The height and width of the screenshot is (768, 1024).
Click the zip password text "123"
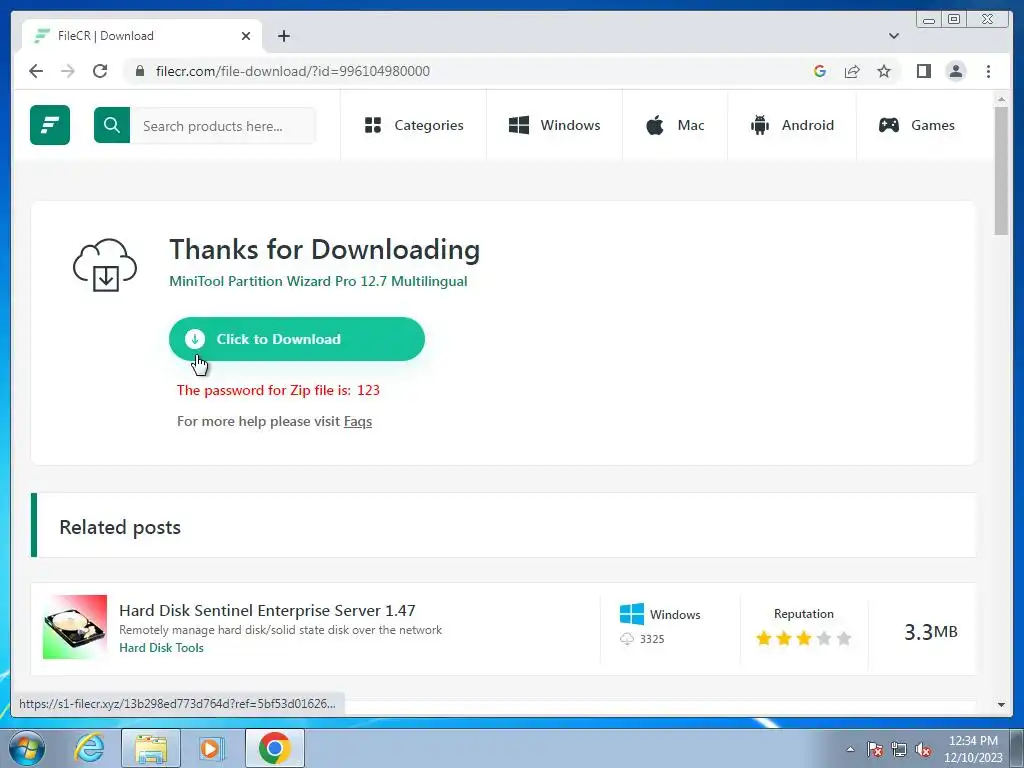368,390
